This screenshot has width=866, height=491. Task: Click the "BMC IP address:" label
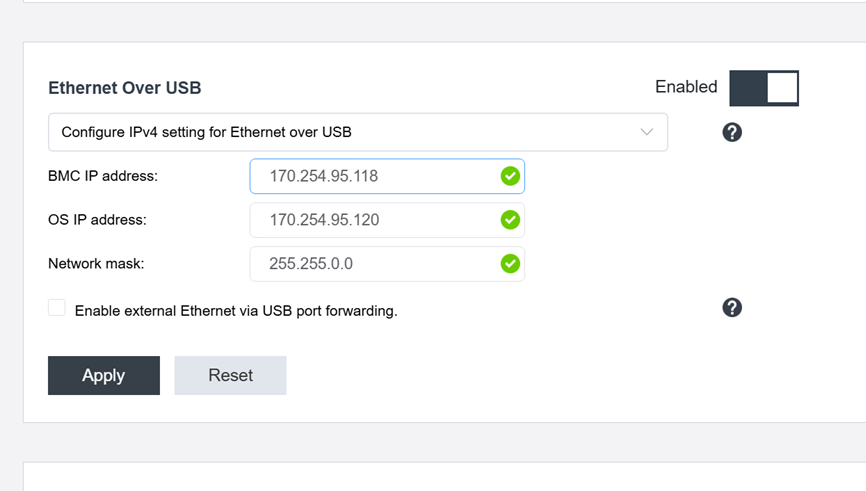tap(103, 176)
